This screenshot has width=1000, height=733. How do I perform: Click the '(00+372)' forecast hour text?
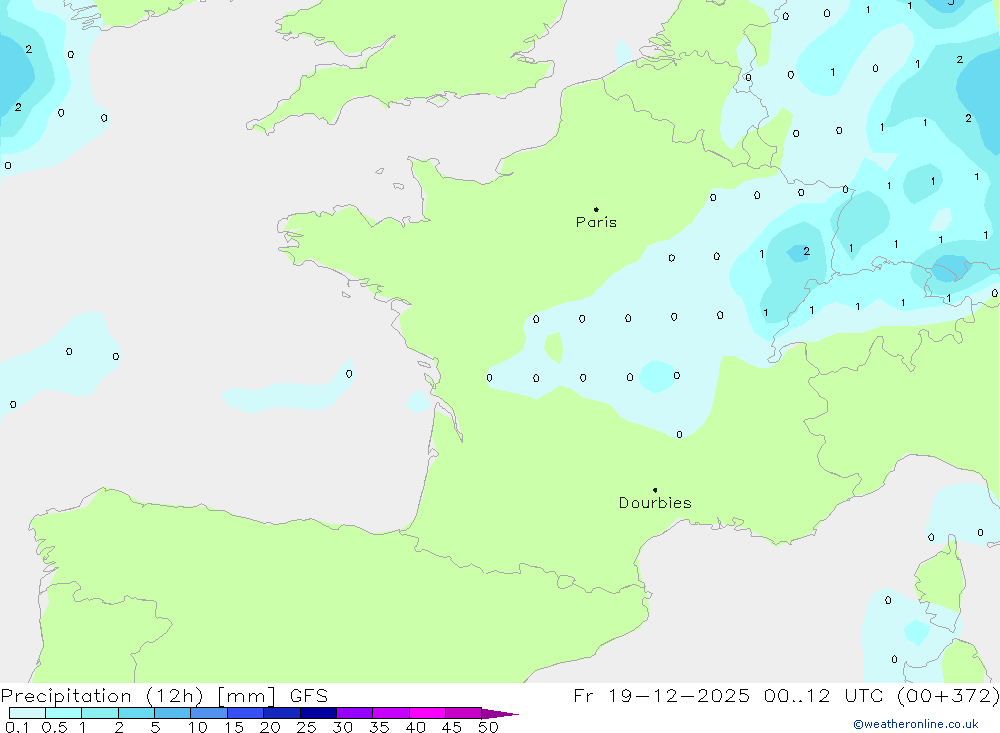pos(948,696)
